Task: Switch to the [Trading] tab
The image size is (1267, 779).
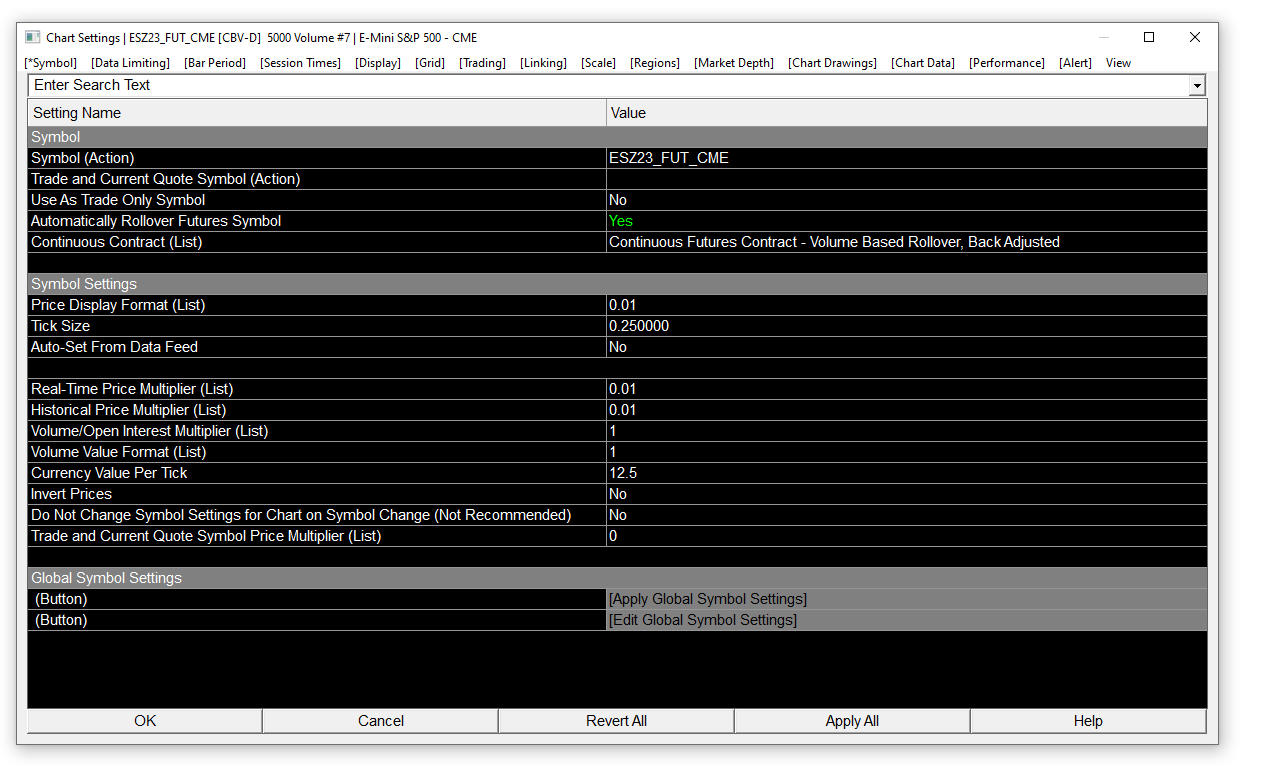Action: (482, 63)
